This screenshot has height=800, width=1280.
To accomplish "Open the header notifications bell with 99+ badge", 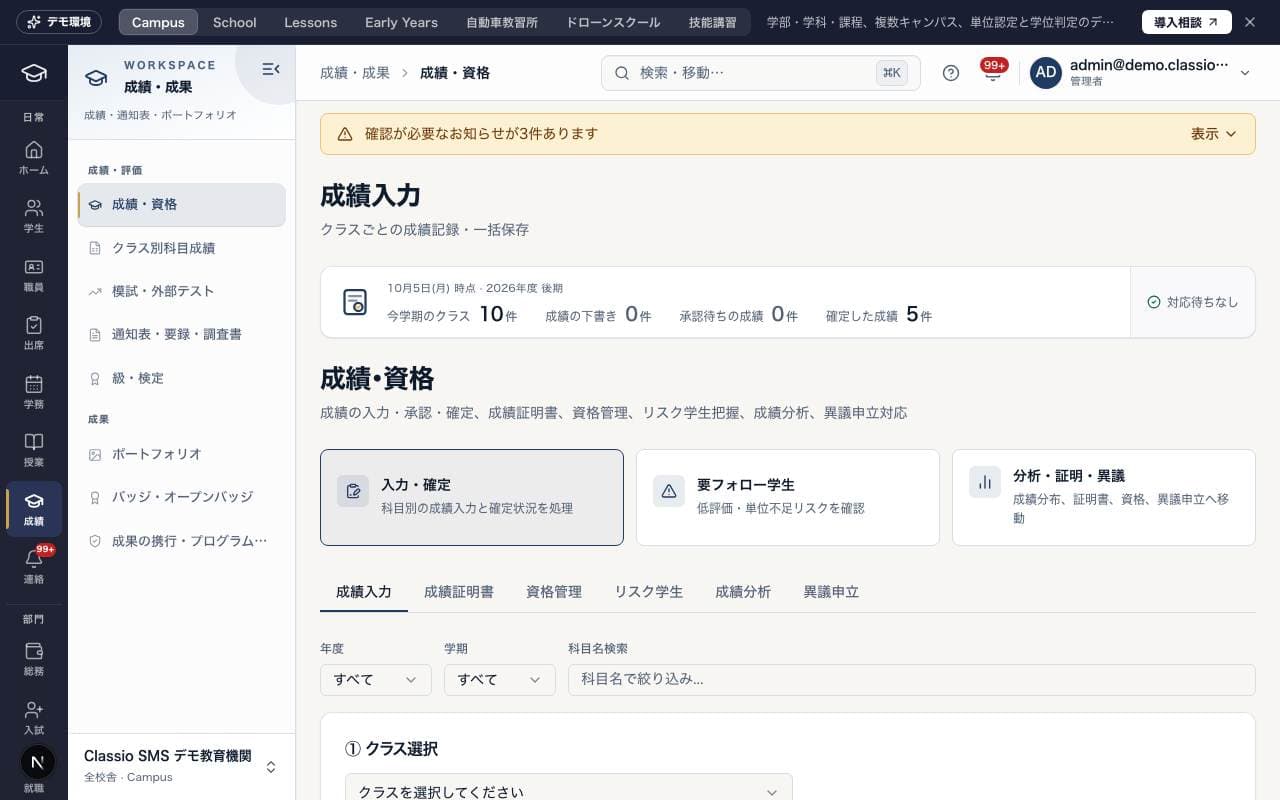I will tap(993, 73).
